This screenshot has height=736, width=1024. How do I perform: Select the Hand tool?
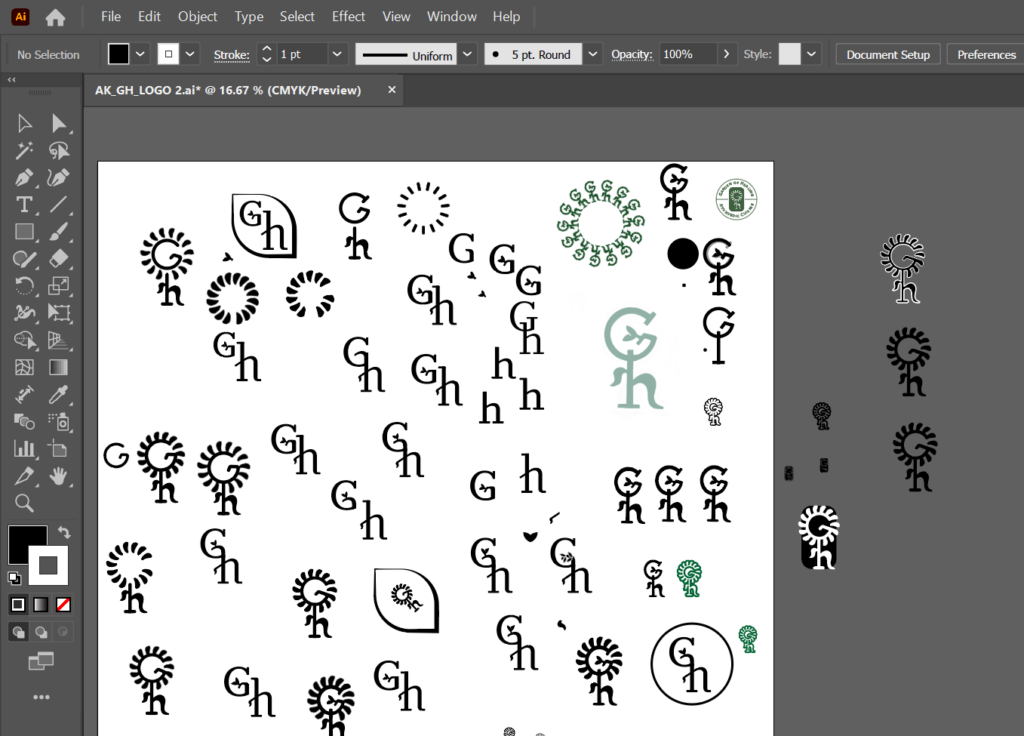(x=59, y=475)
